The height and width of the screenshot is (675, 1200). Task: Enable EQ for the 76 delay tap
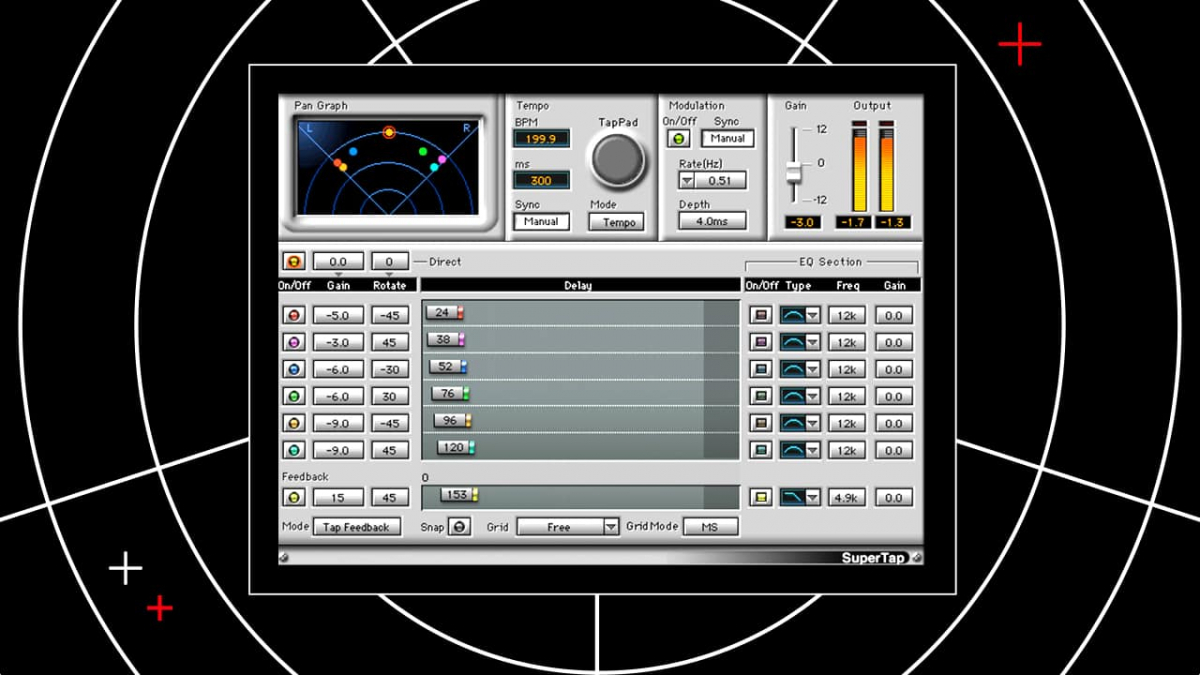pyautogui.click(x=761, y=396)
